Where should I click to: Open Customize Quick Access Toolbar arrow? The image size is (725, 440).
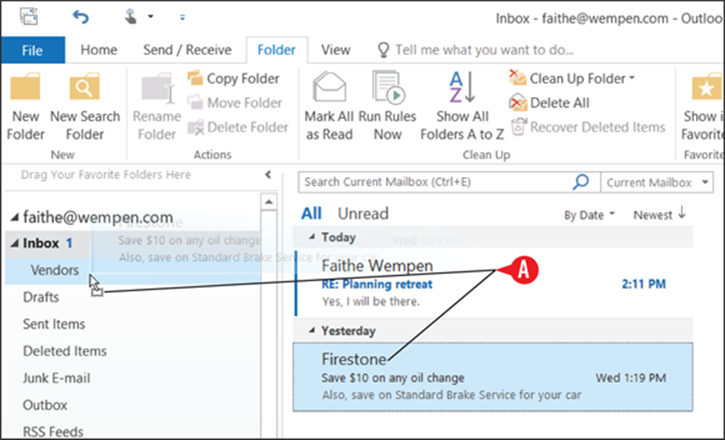tap(182, 18)
